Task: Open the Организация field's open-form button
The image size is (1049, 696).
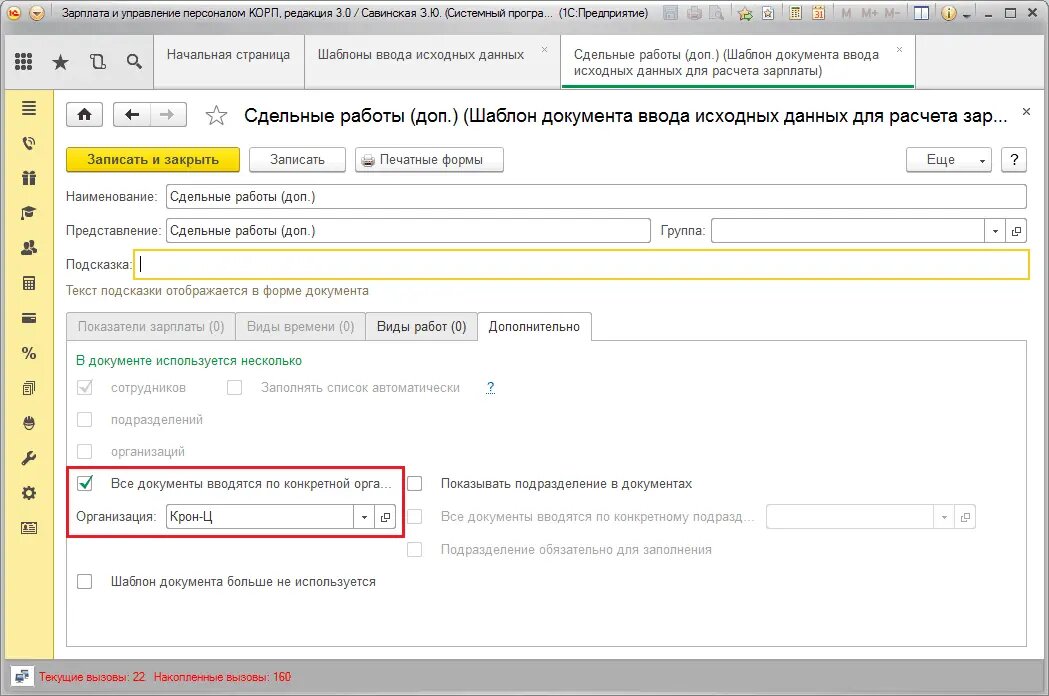Action: click(x=385, y=517)
